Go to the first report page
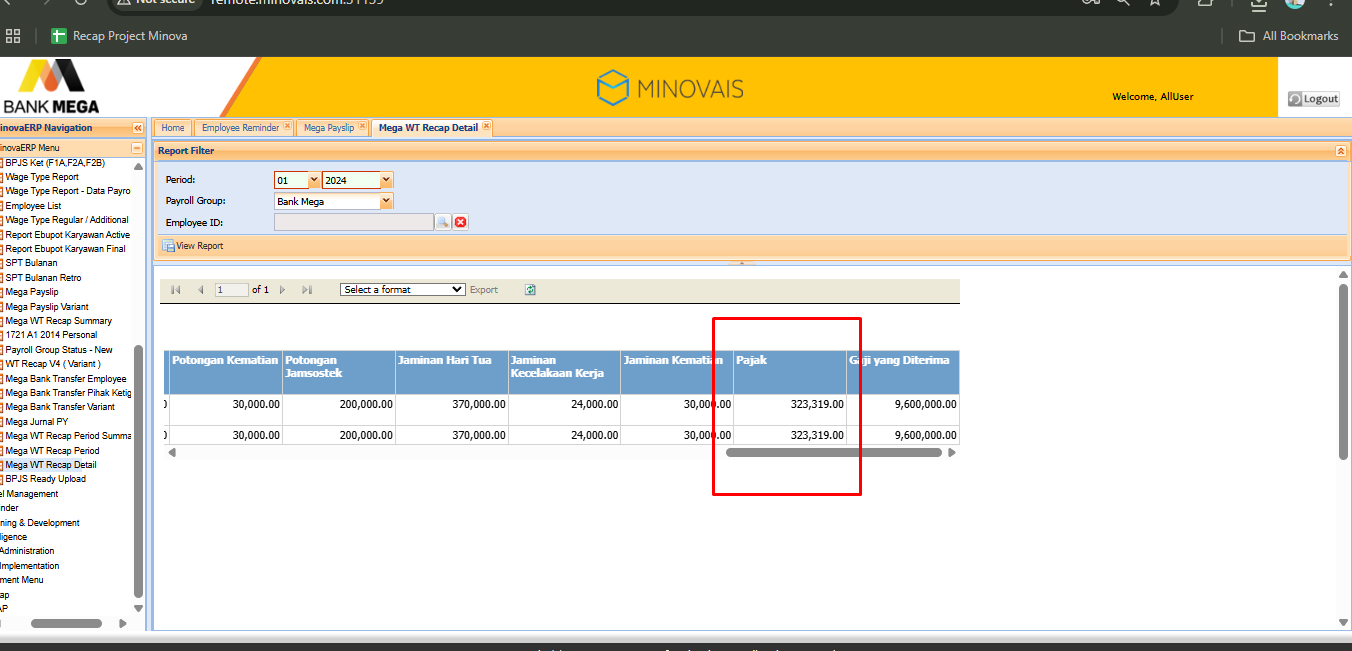 click(x=176, y=290)
